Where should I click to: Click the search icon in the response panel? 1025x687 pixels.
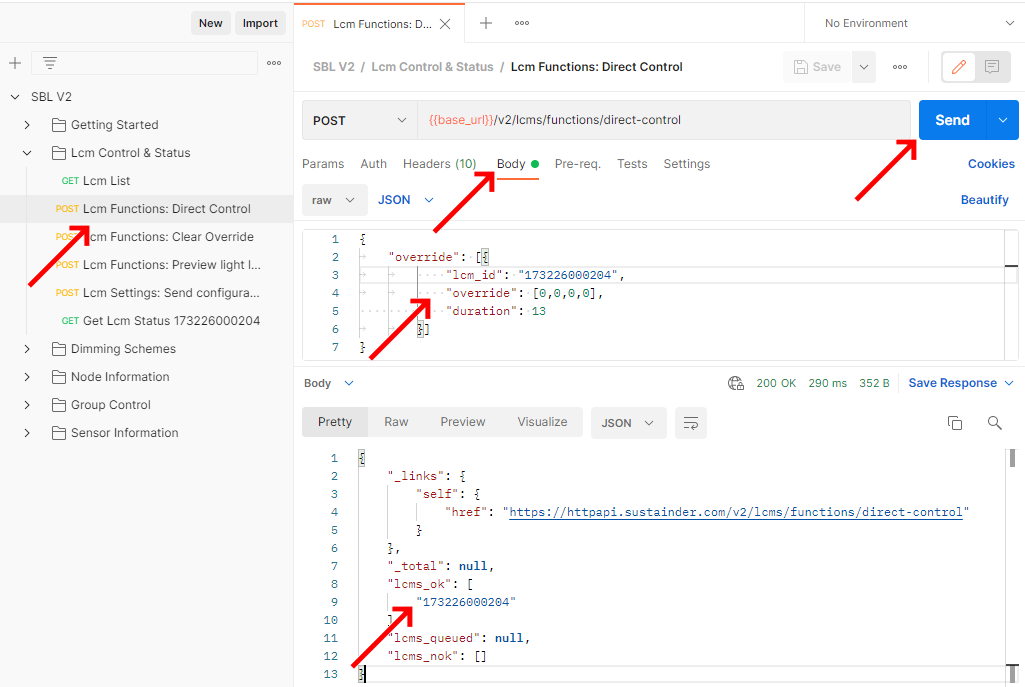[x=994, y=423]
